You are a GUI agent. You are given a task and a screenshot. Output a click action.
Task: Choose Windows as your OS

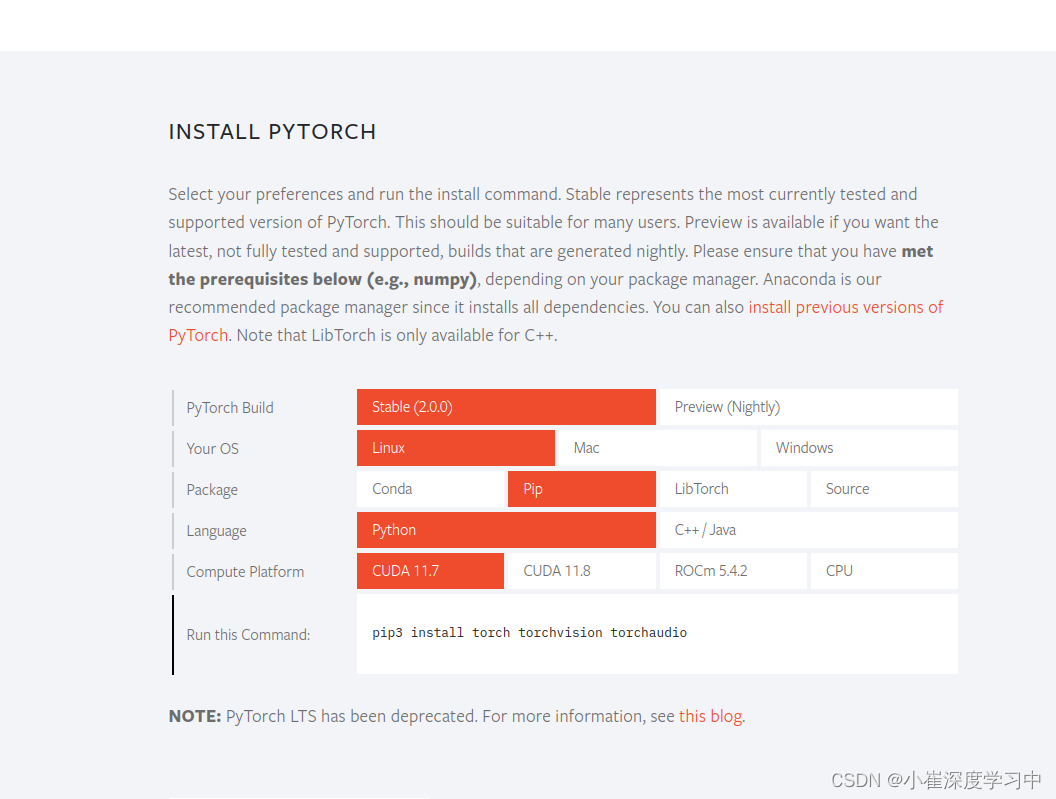858,447
